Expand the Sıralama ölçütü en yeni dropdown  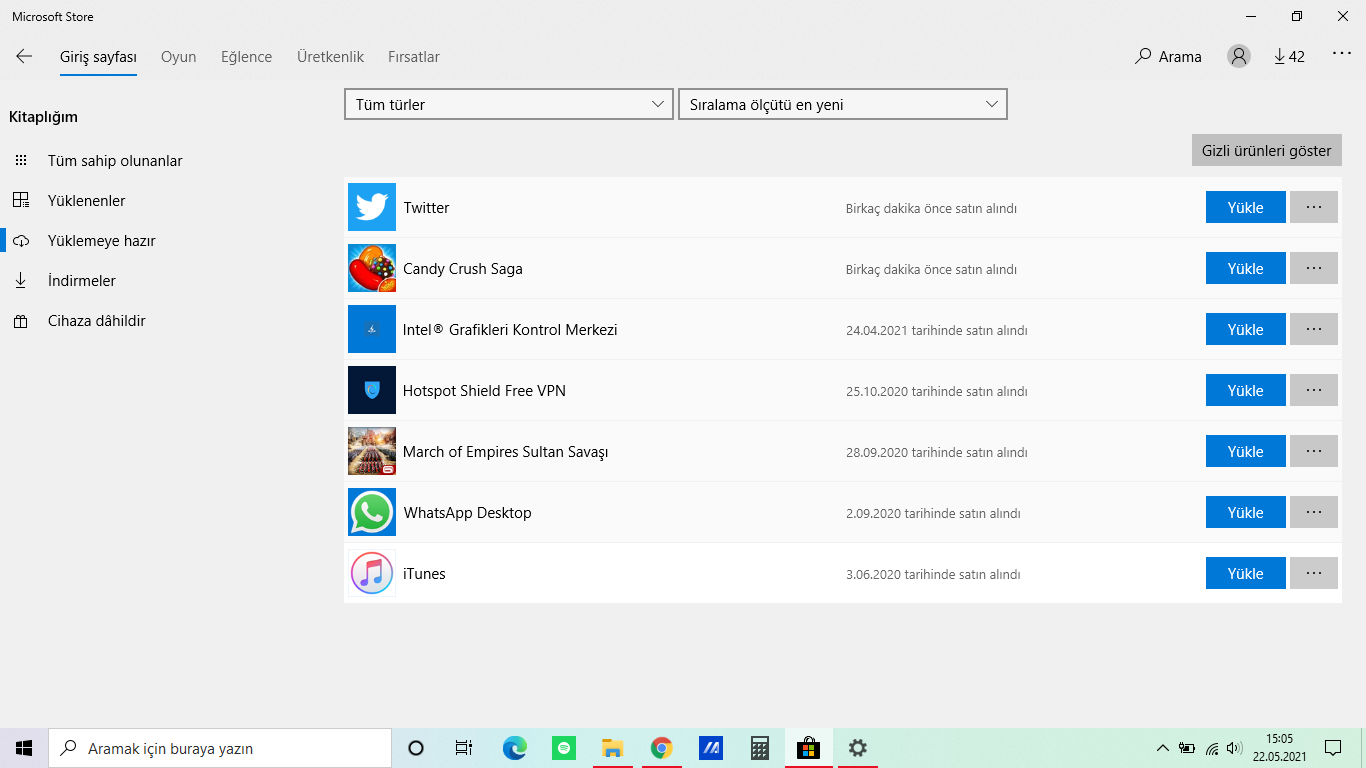pos(843,104)
